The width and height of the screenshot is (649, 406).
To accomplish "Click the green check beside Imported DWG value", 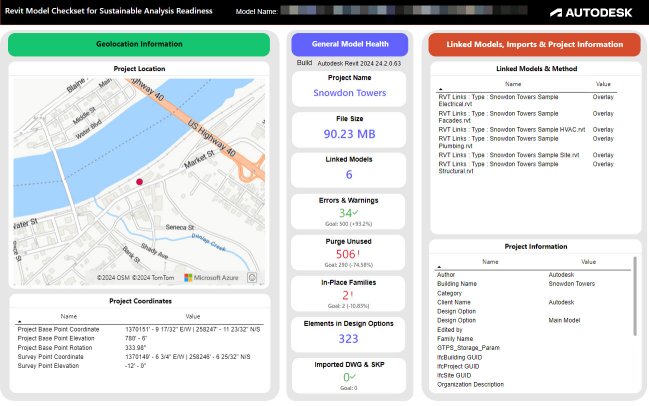I will coord(353,377).
